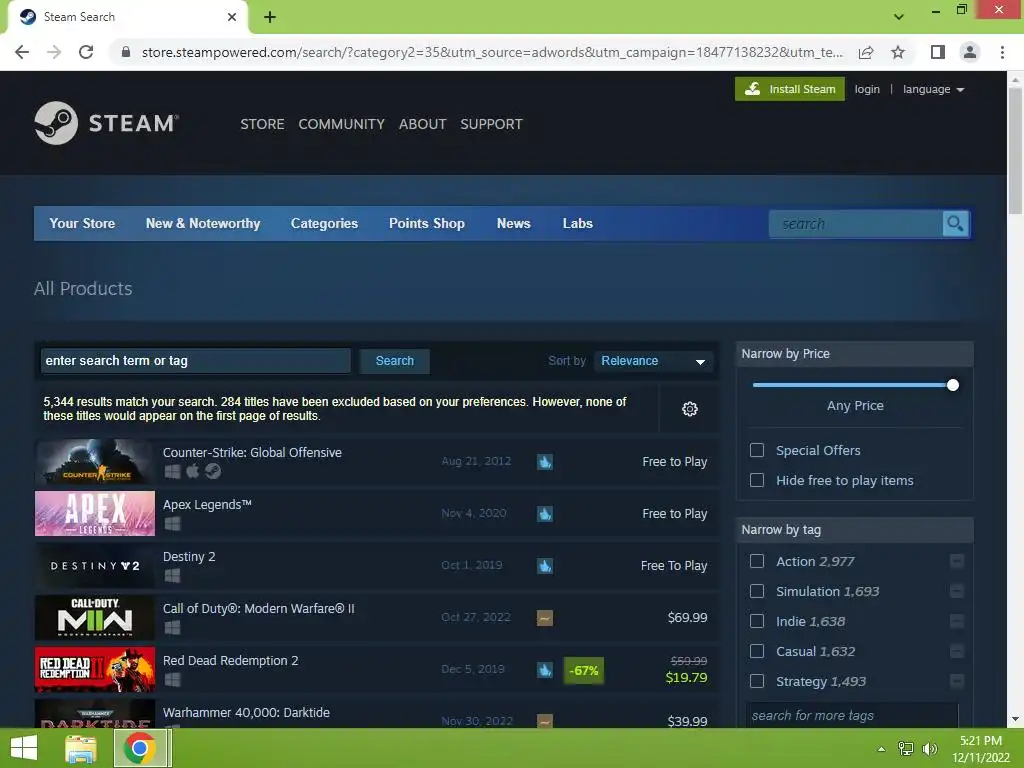Viewport: 1024px width, 768px height.
Task: Expand Chrome tab search chevron
Action: pyautogui.click(x=899, y=16)
